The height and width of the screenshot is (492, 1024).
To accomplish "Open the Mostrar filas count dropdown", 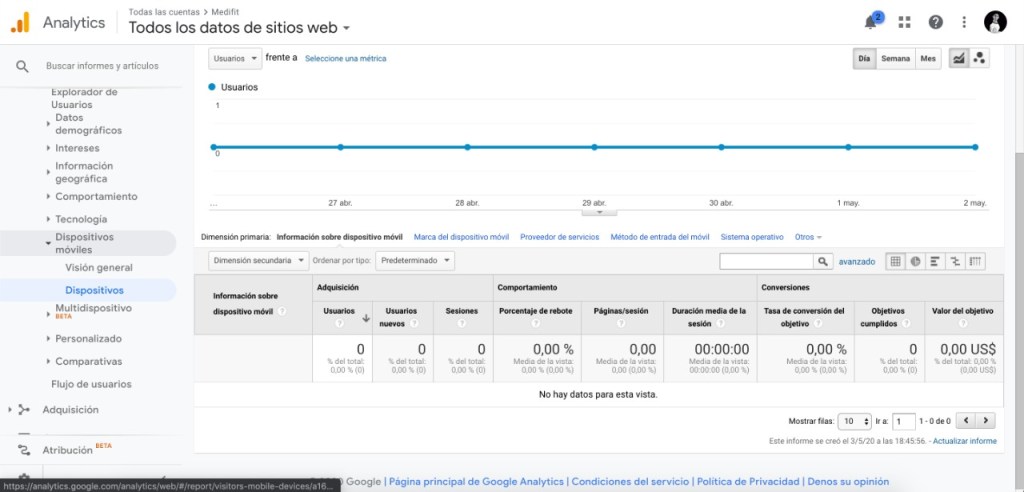I will pos(854,421).
